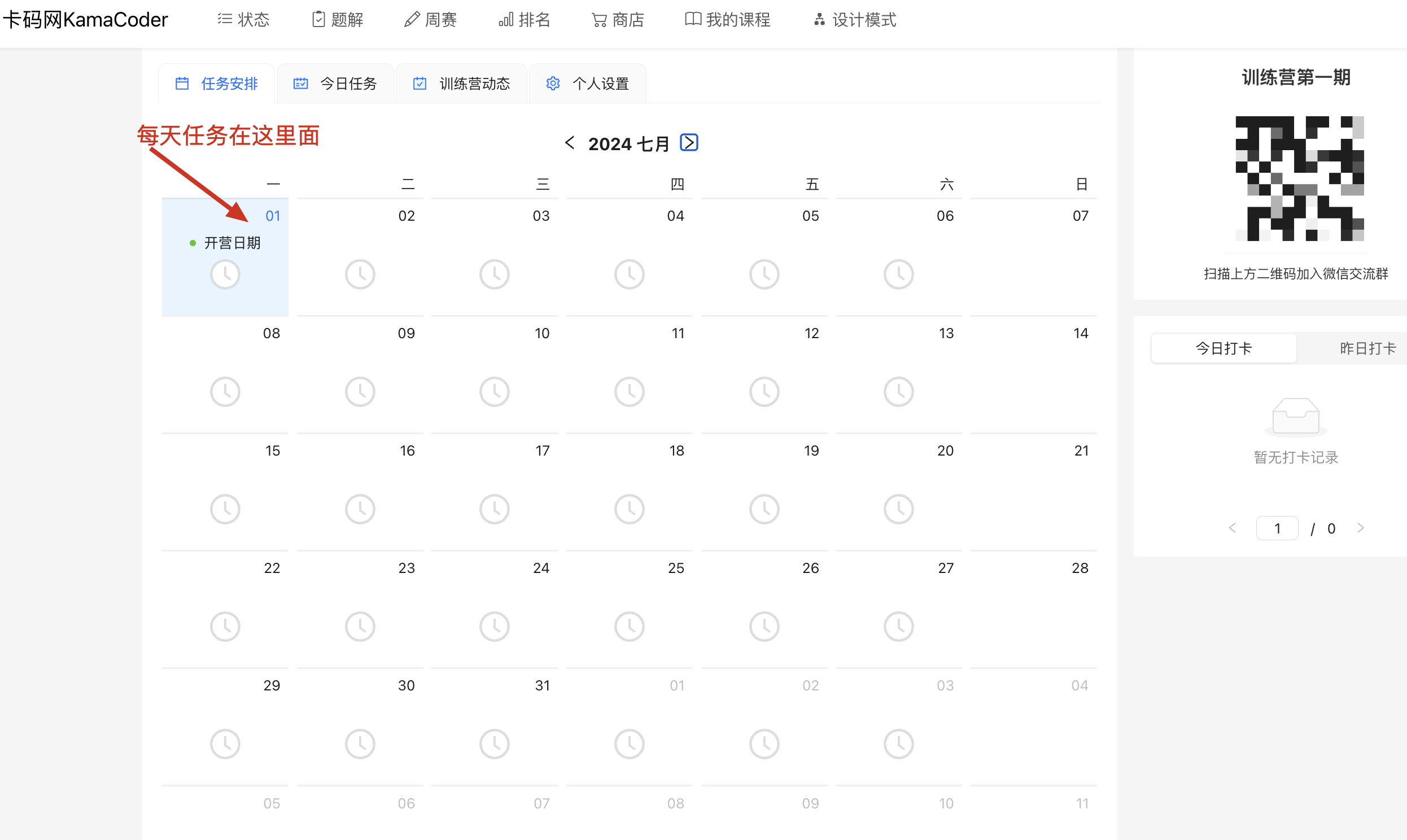Open 我的课程 my courses menu item
This screenshot has width=1407, height=840.
728,20
